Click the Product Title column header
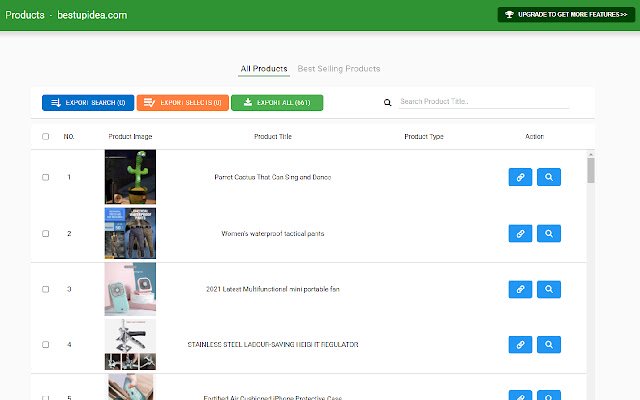 point(273,136)
